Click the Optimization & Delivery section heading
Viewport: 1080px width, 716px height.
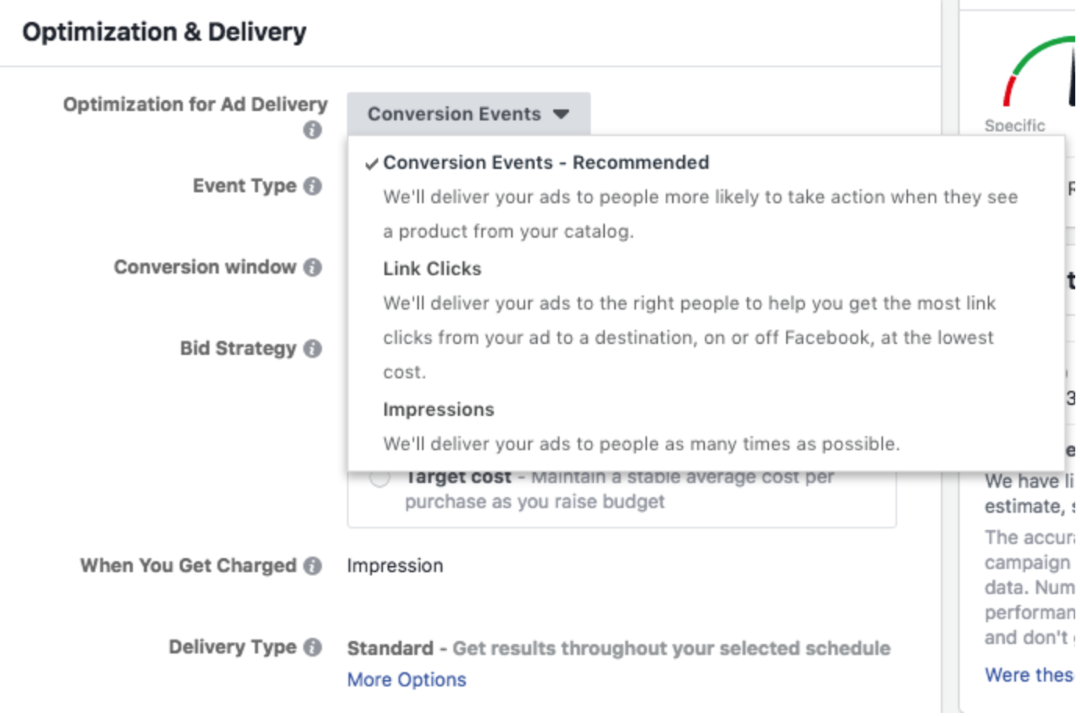click(164, 32)
